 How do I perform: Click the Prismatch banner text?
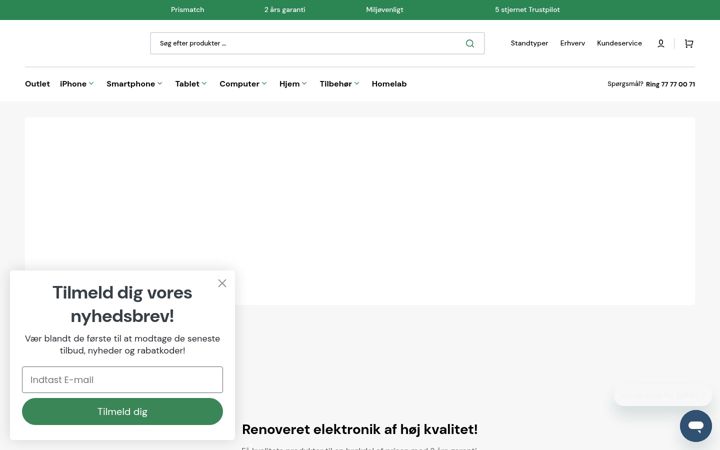point(187,10)
